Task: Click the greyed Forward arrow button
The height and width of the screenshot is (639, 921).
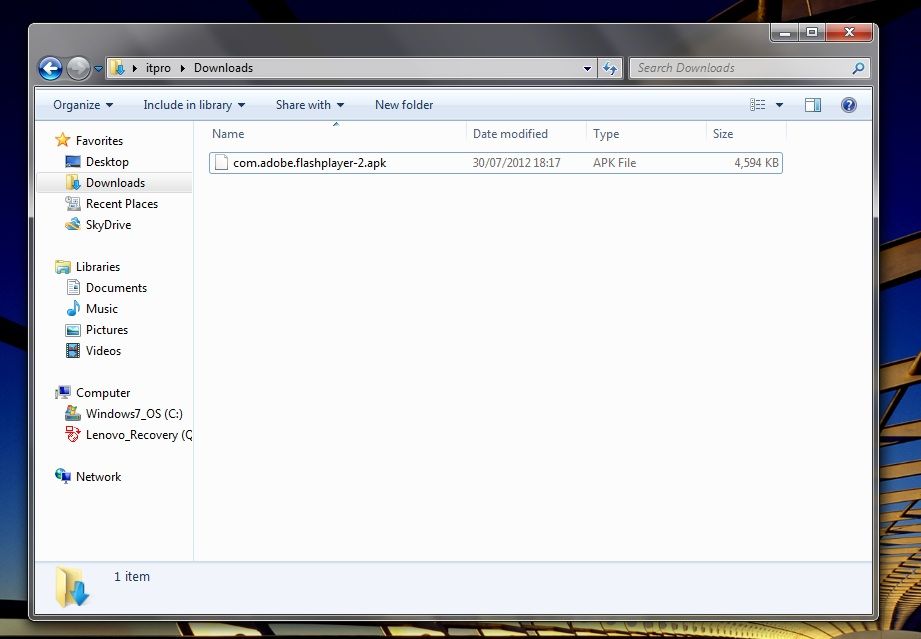Action: [x=78, y=68]
